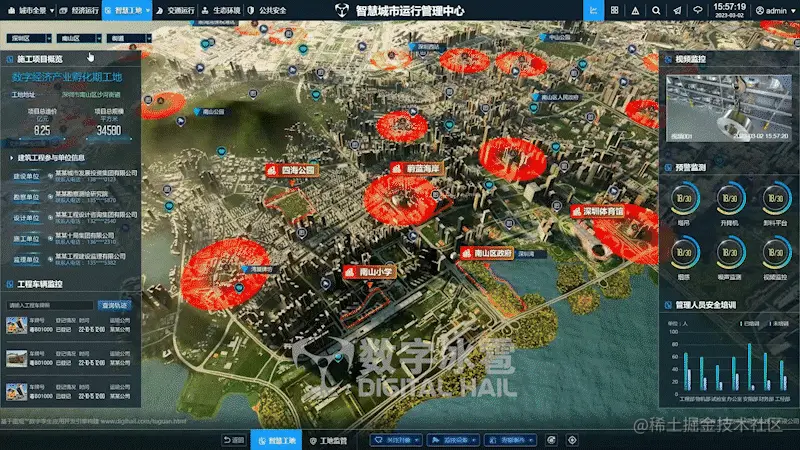Open the 城市全景 menu
800x450 pixels.
(31, 10)
